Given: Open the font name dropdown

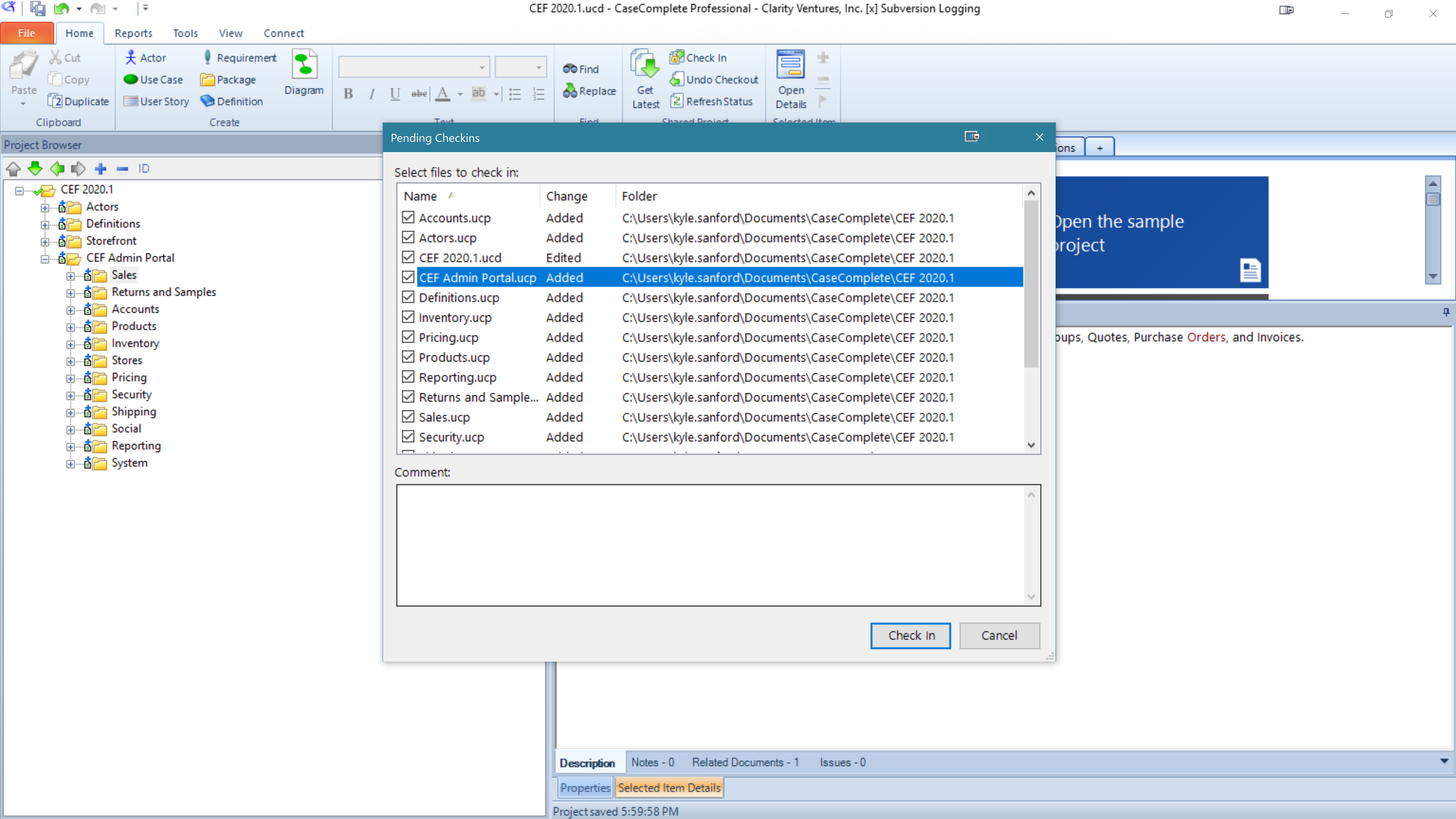Looking at the screenshot, I should tap(482, 67).
